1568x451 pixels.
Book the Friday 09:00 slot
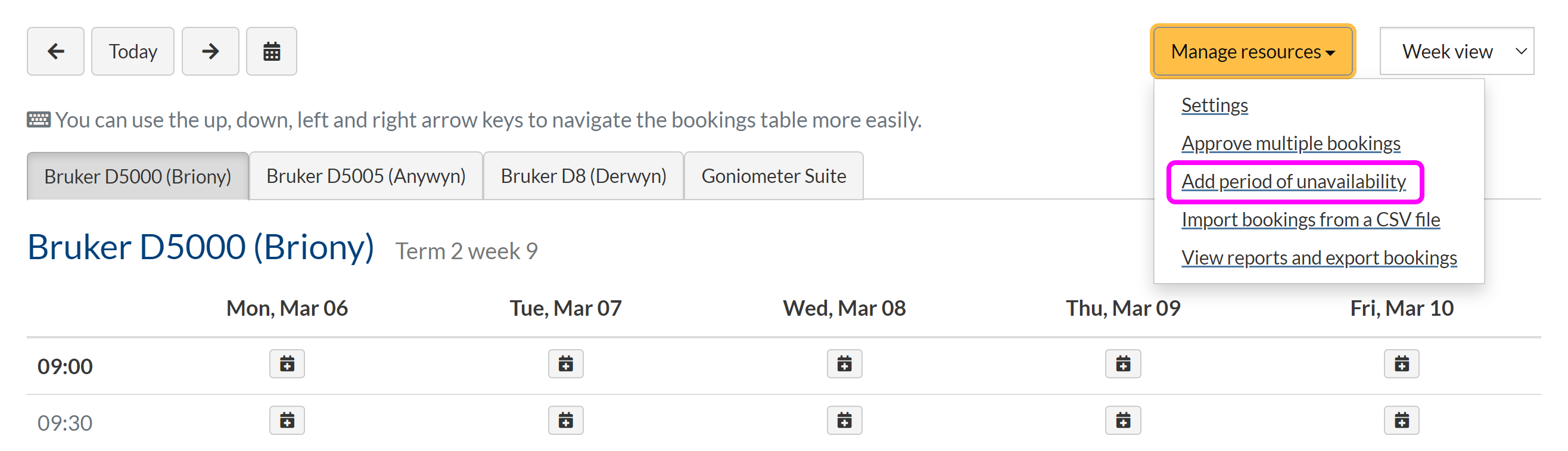click(1401, 364)
